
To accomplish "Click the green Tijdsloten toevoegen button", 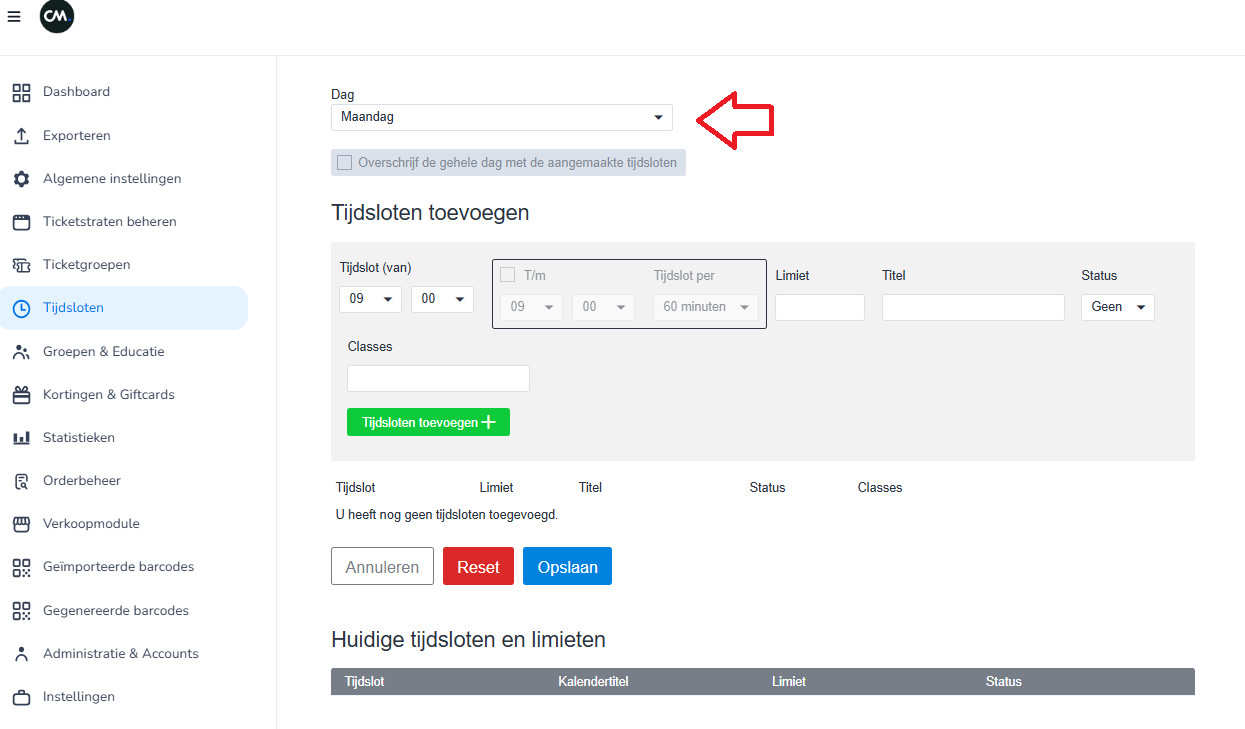I will (428, 422).
